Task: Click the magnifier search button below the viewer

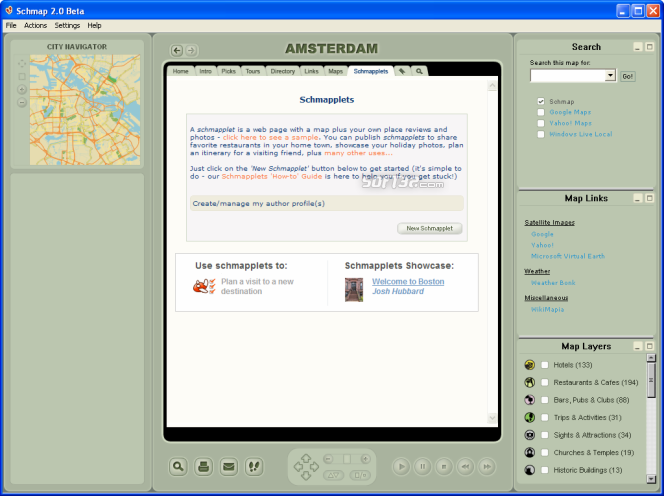Action: click(x=178, y=467)
